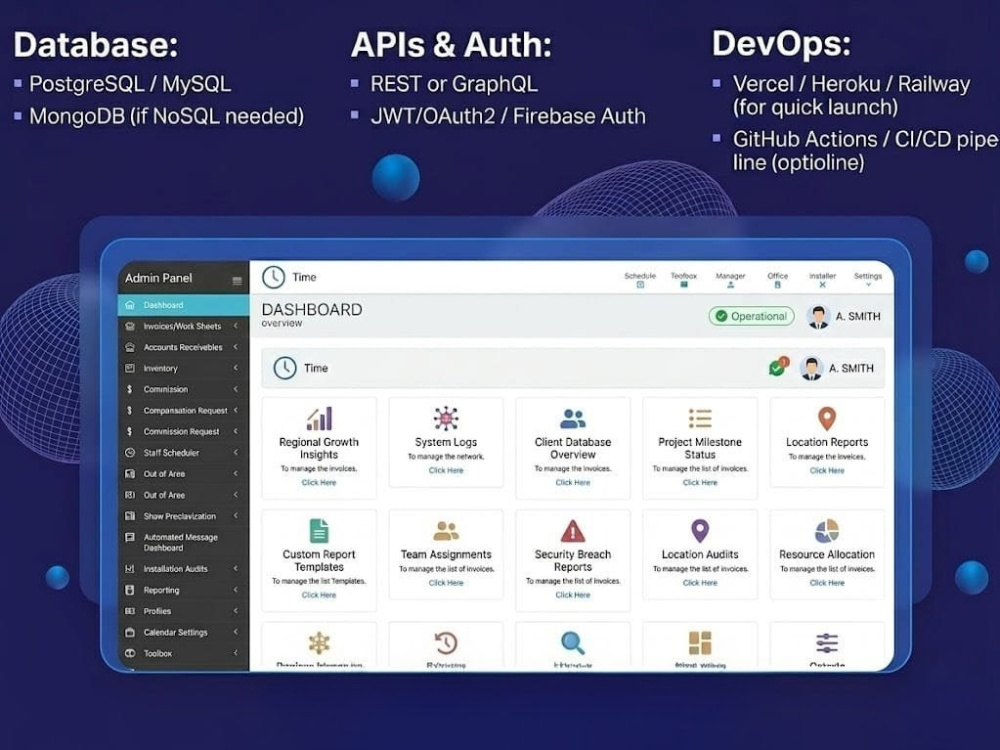This screenshot has height=750, width=1000.
Task: Click the clock icon in top header
Action: (x=274, y=277)
